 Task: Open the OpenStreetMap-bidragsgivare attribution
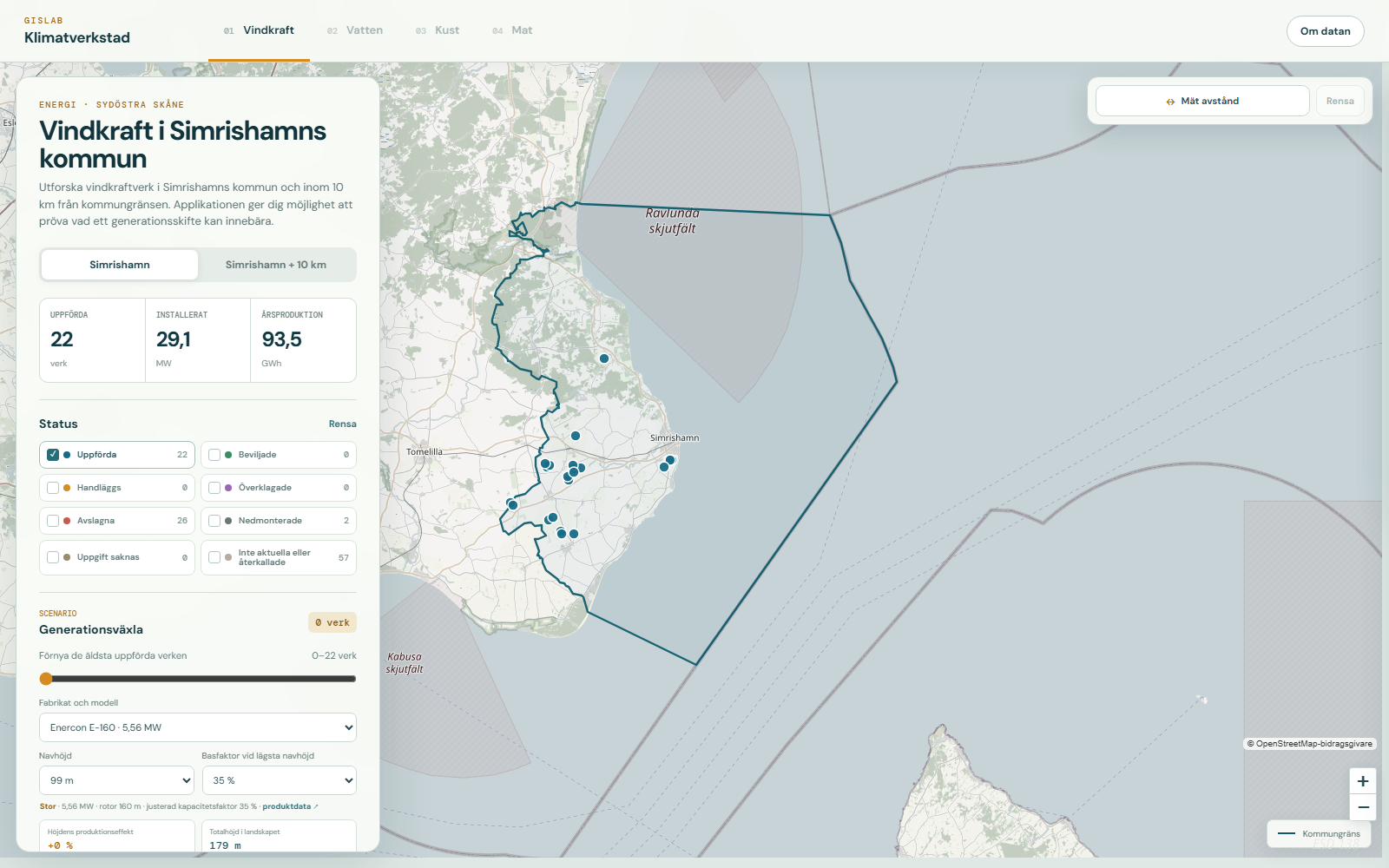(1310, 744)
